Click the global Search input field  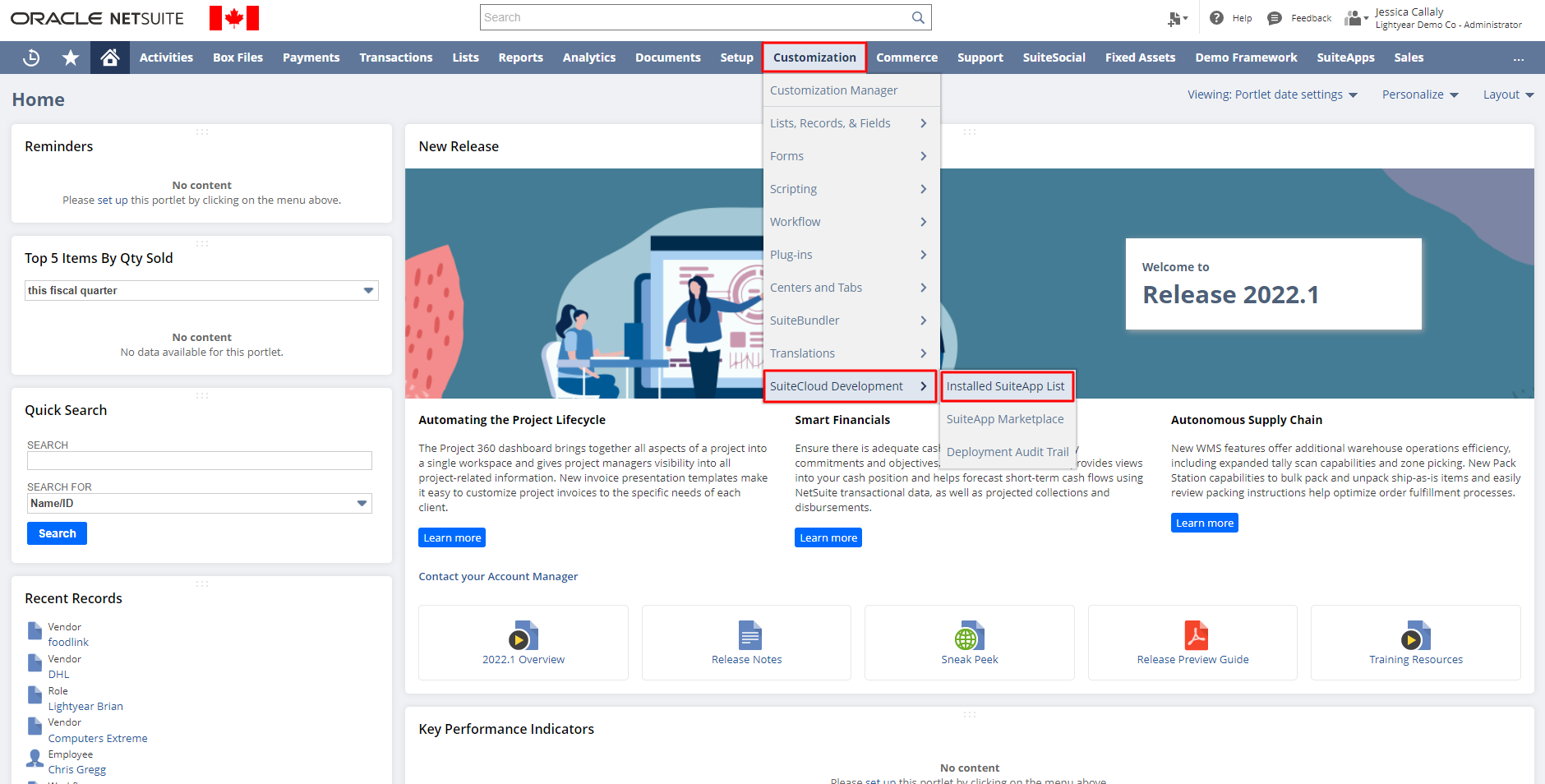coord(695,17)
